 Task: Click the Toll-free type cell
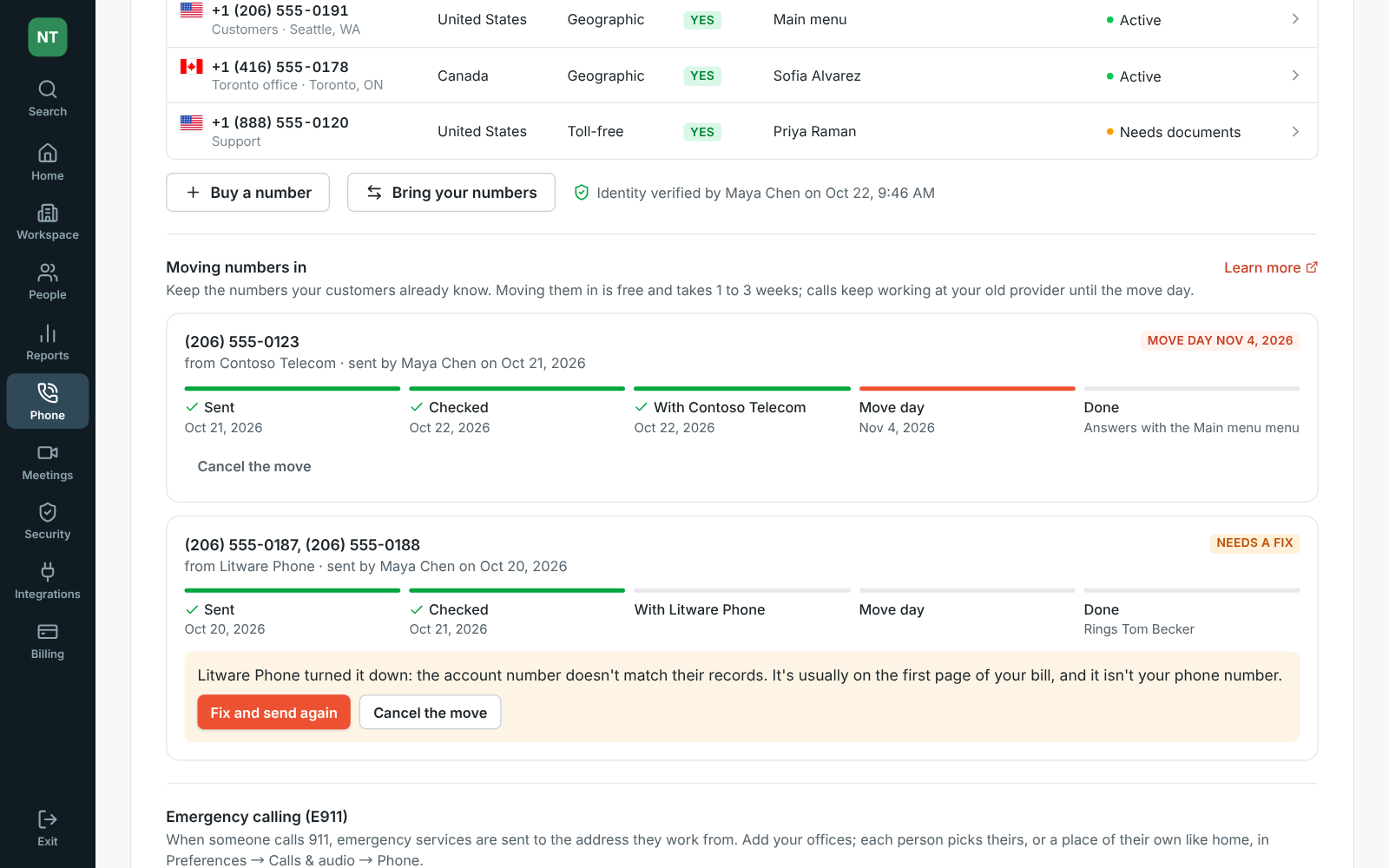(x=596, y=131)
